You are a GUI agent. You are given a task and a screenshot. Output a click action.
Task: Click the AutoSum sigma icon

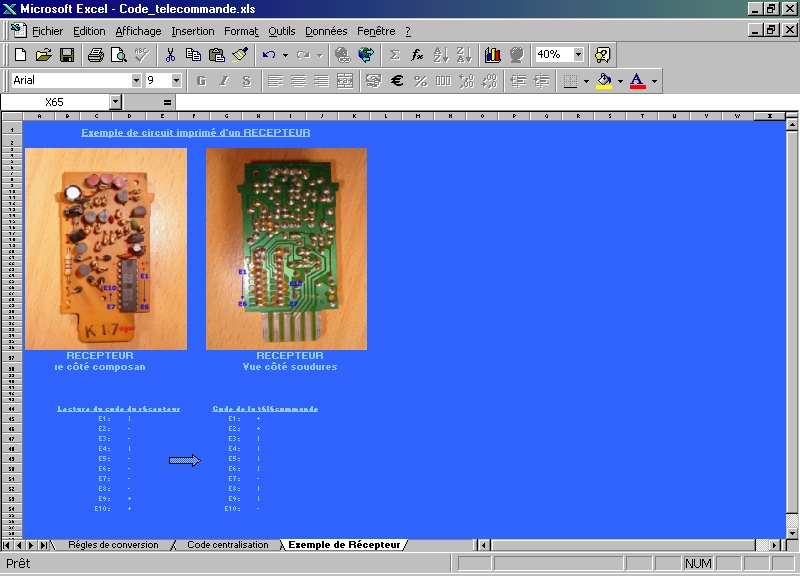pyautogui.click(x=394, y=55)
